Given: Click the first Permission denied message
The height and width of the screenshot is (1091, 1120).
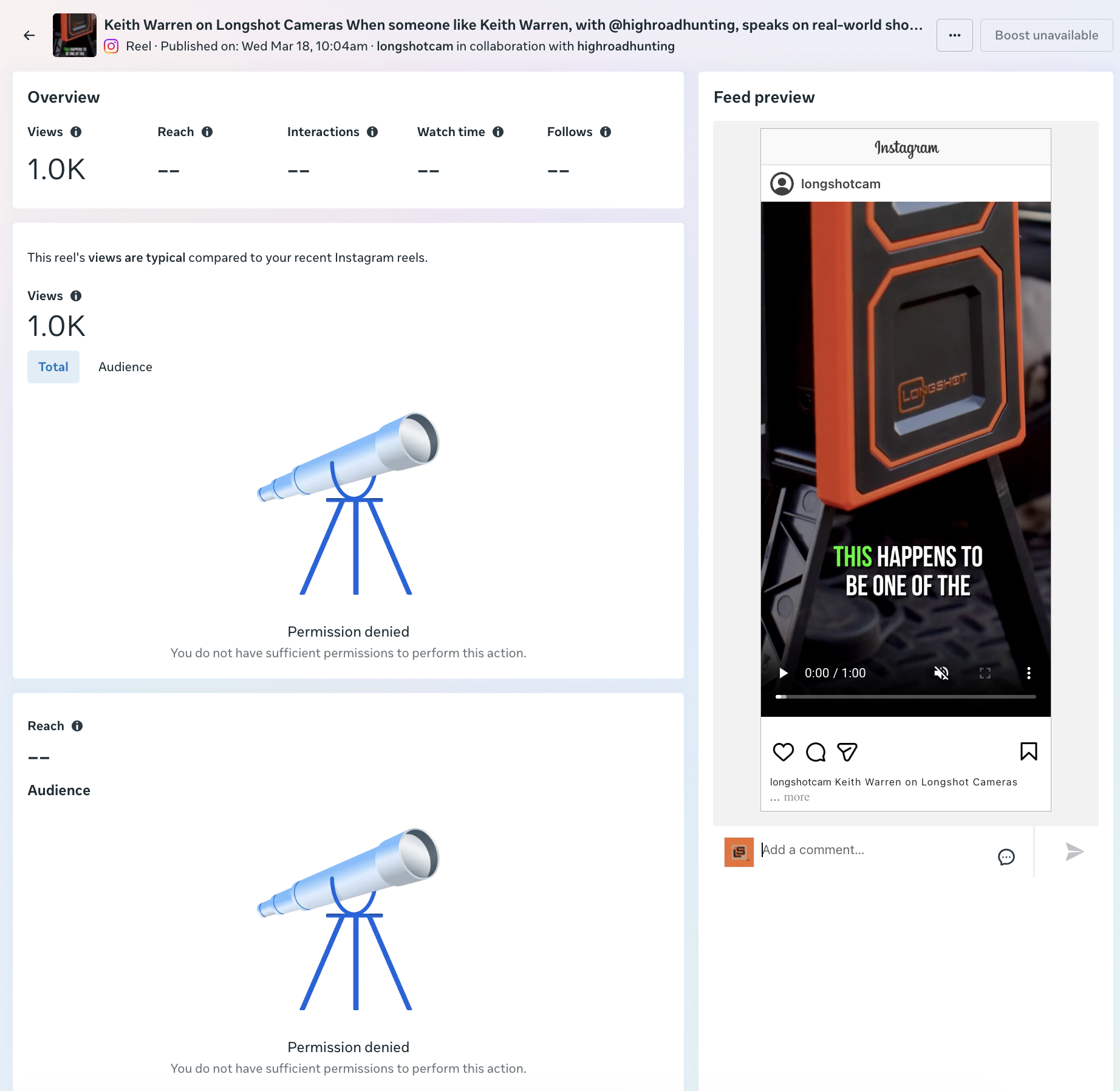Looking at the screenshot, I should [349, 632].
